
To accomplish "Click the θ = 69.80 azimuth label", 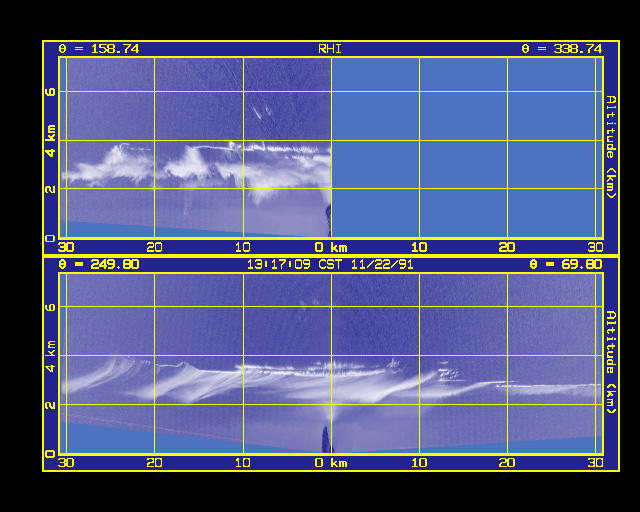I will (x=566, y=264).
